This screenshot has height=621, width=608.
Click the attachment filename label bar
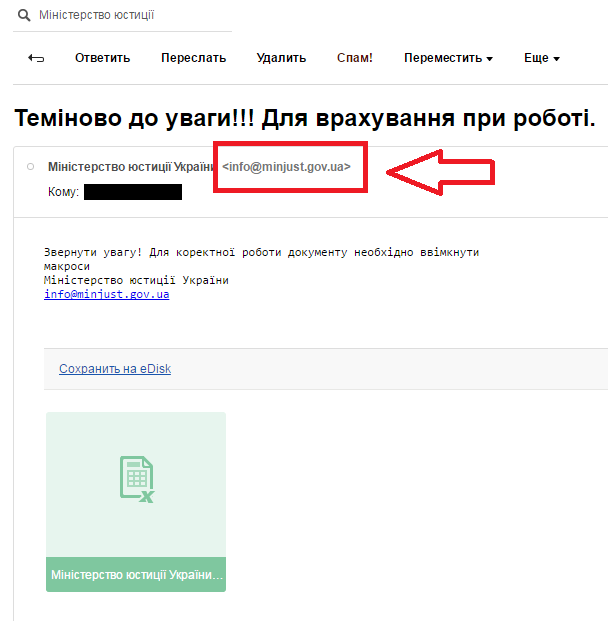136,575
